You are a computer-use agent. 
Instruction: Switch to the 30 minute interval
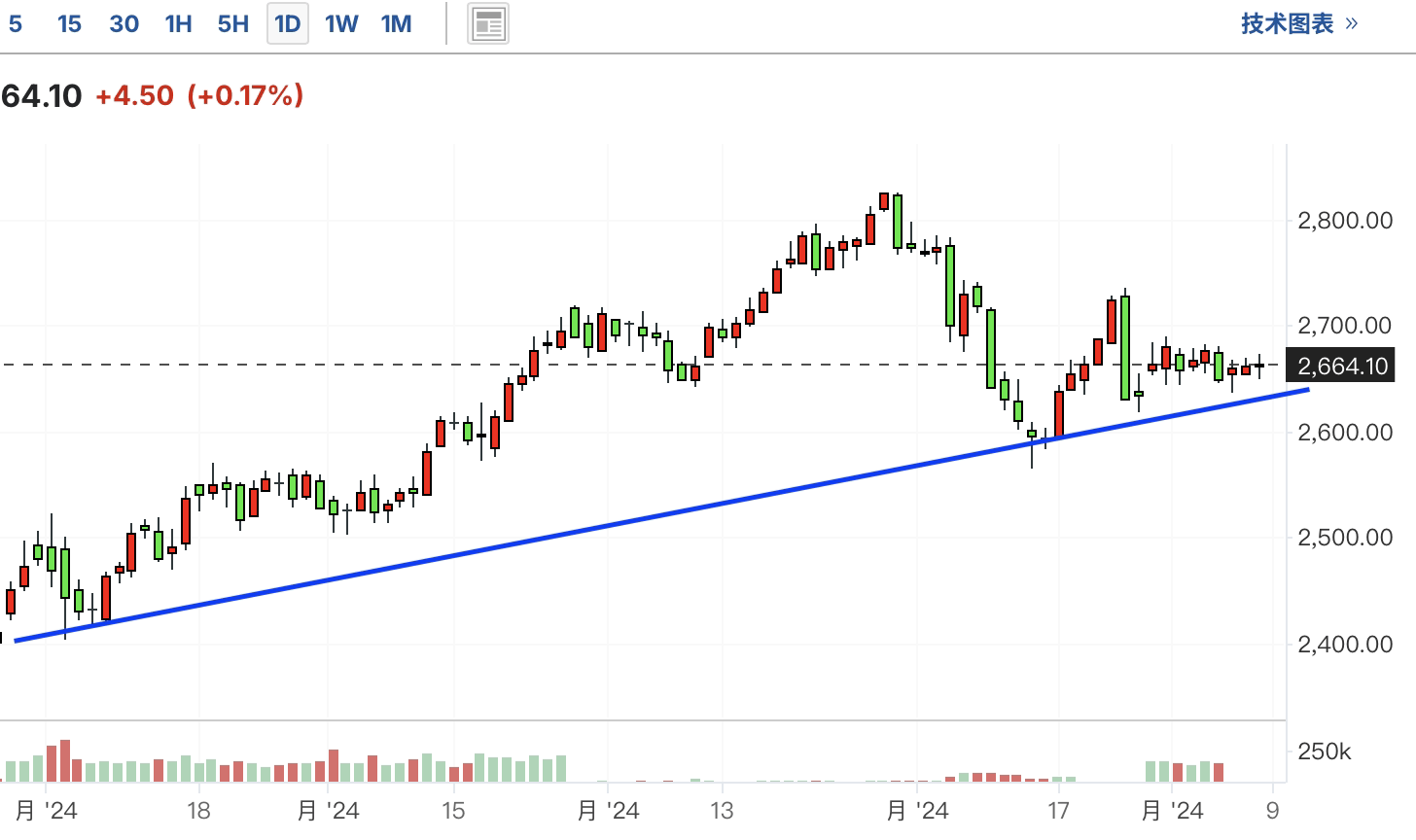pos(124,24)
